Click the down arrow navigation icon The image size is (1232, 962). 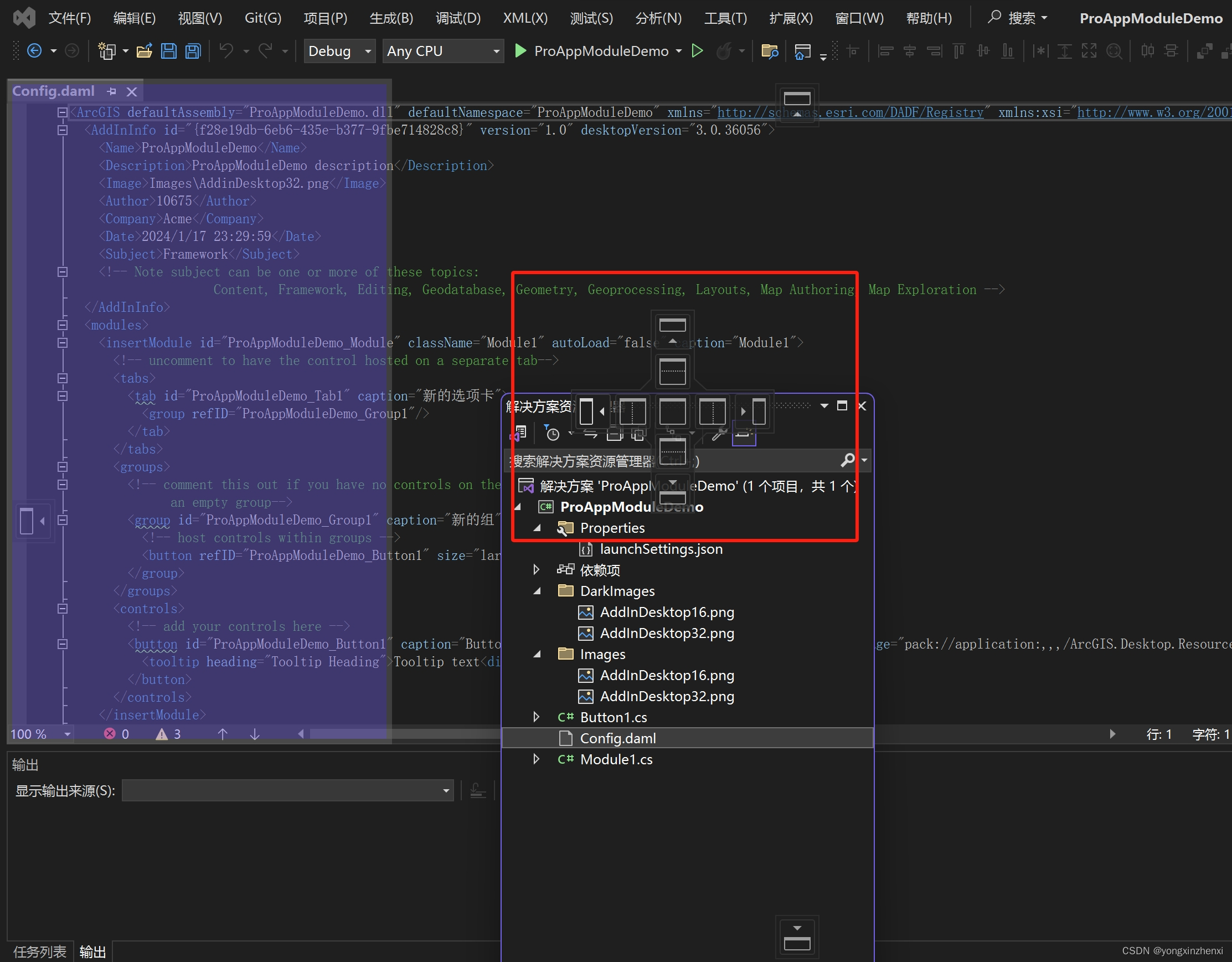255,733
